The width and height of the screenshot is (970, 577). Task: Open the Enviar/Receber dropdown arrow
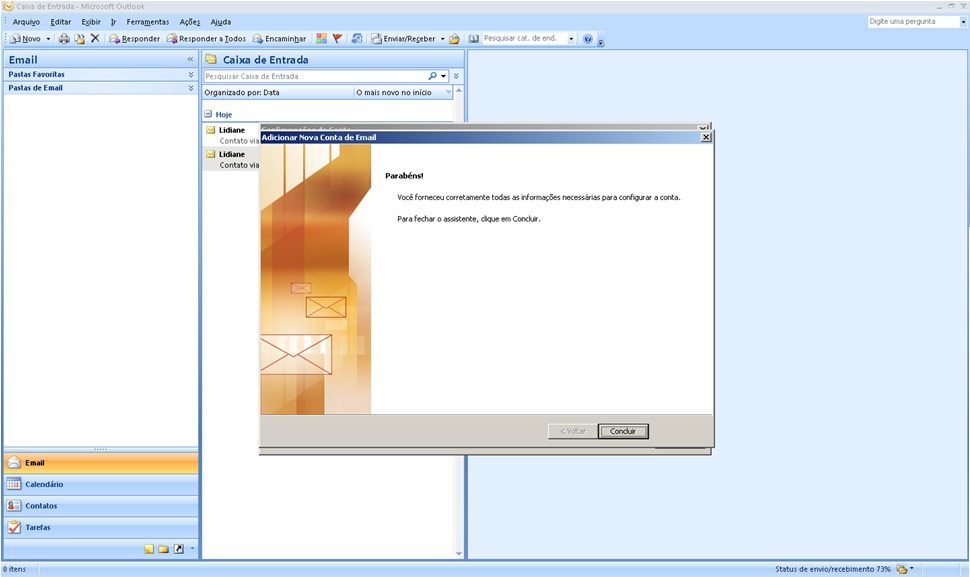(x=442, y=39)
